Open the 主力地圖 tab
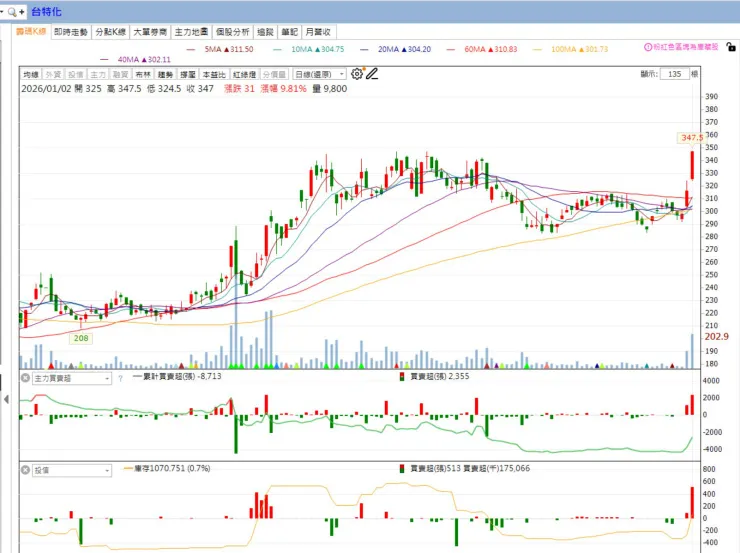740x553 pixels. [191, 32]
